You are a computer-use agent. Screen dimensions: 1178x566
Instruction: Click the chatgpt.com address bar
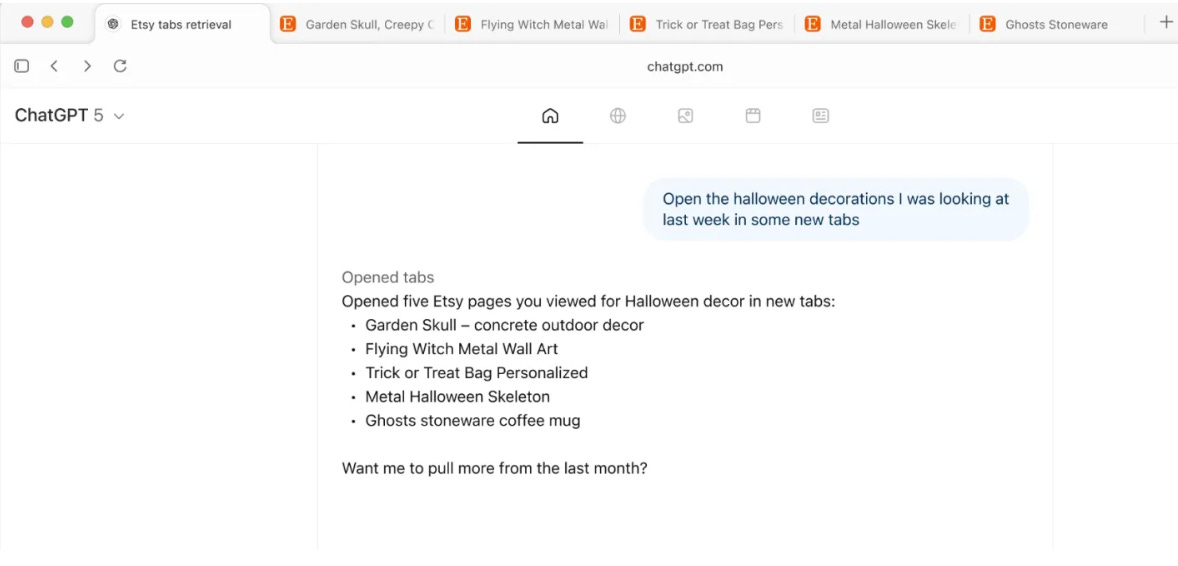(684, 66)
